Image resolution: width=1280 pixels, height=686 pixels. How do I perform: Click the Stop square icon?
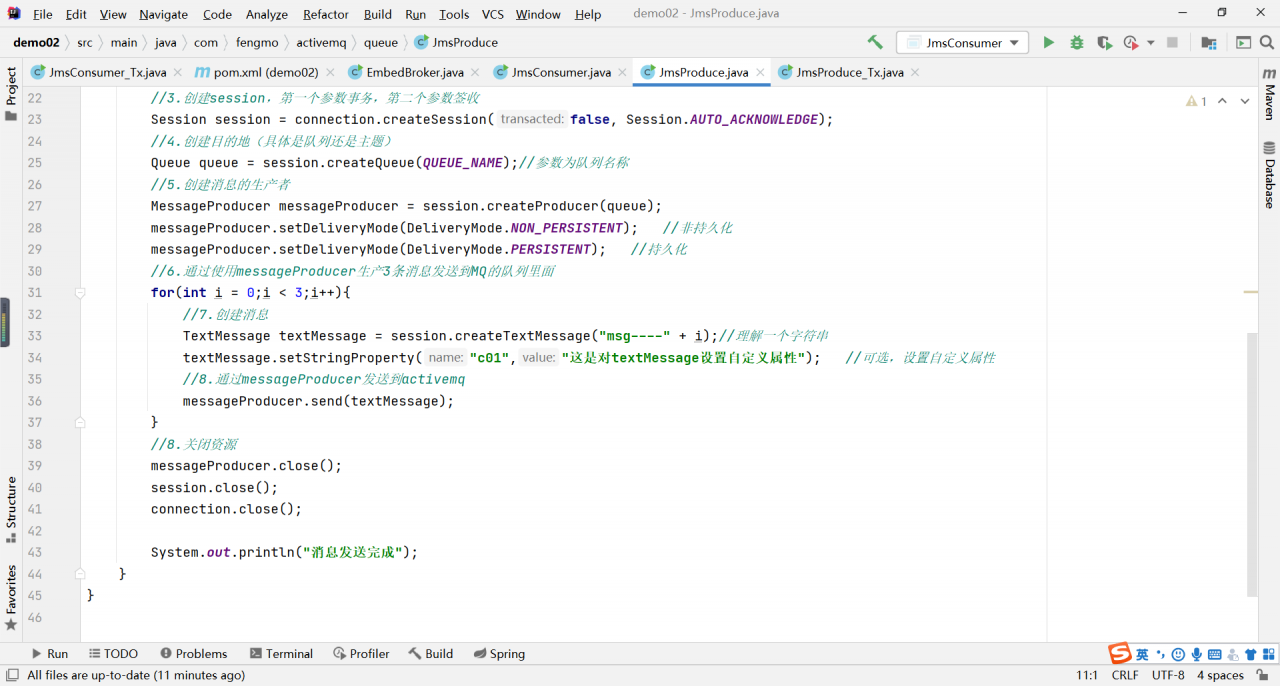(x=1172, y=42)
